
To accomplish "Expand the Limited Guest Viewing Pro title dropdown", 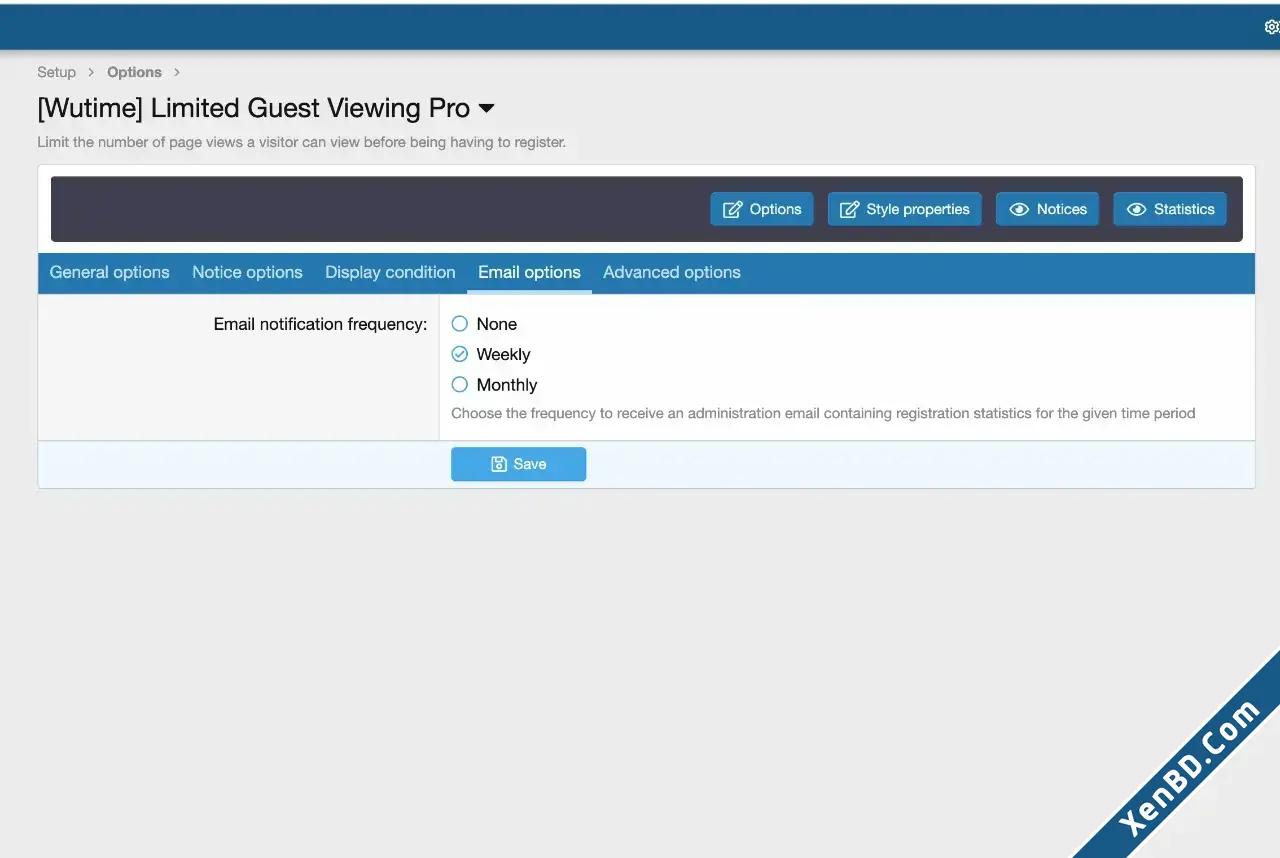I will pyautogui.click(x=487, y=108).
